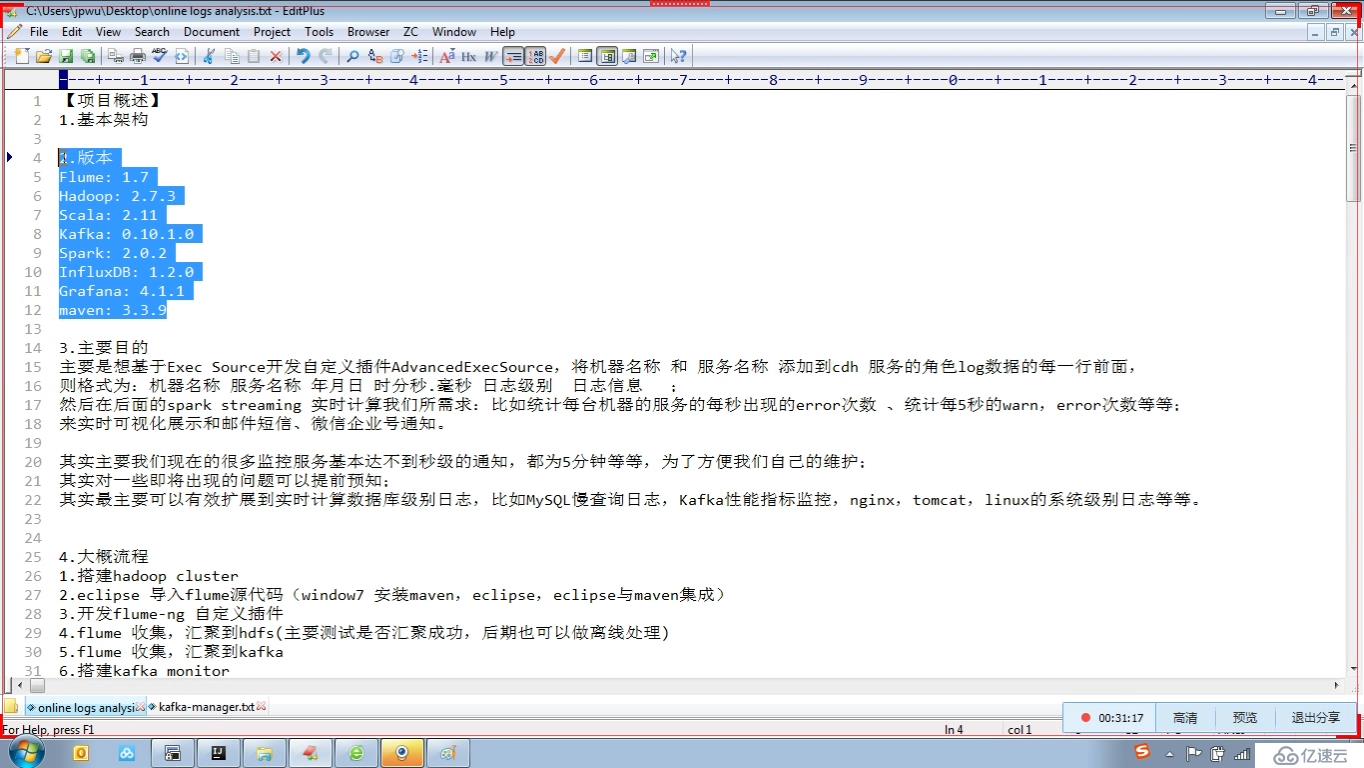Click the line "Flume: 1.7"

(104, 177)
